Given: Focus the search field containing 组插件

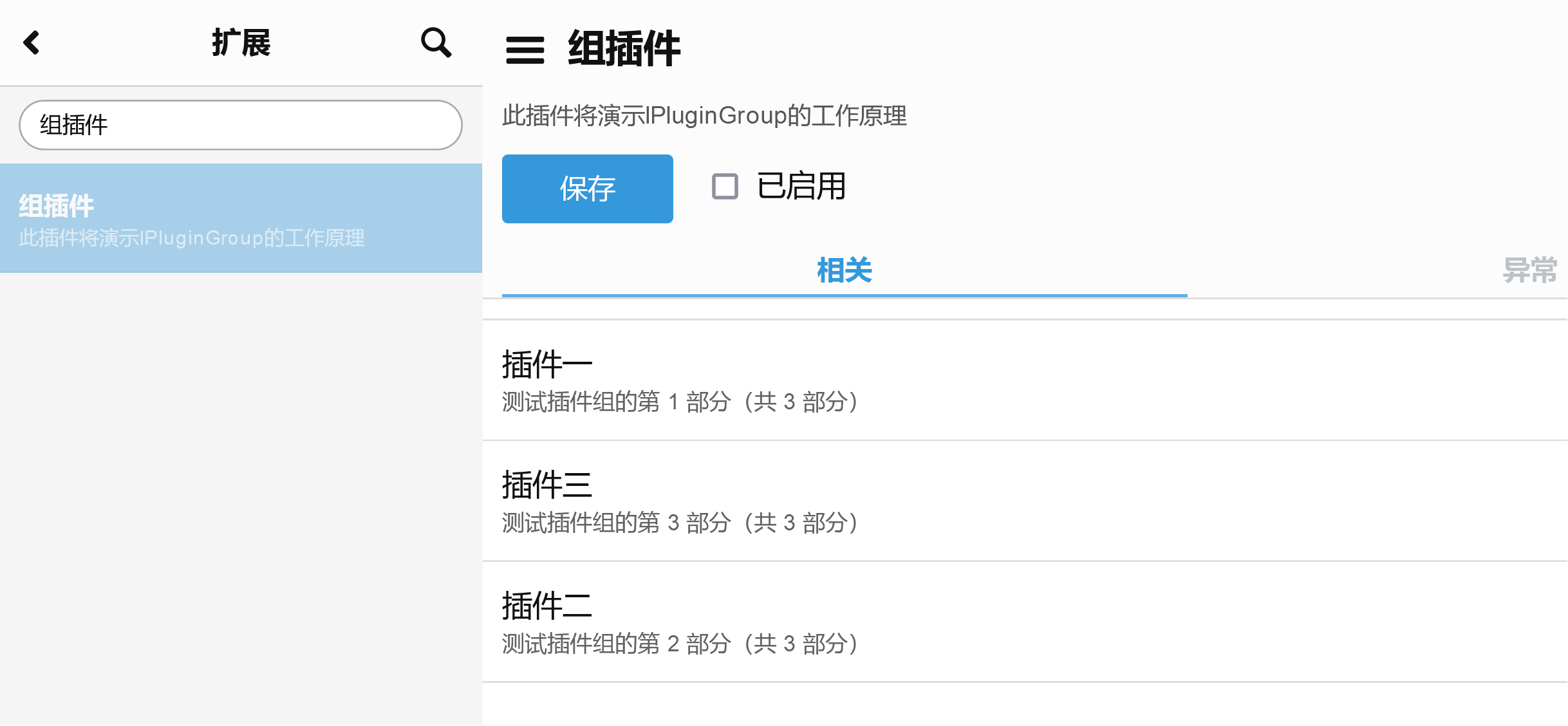Looking at the screenshot, I should point(241,125).
